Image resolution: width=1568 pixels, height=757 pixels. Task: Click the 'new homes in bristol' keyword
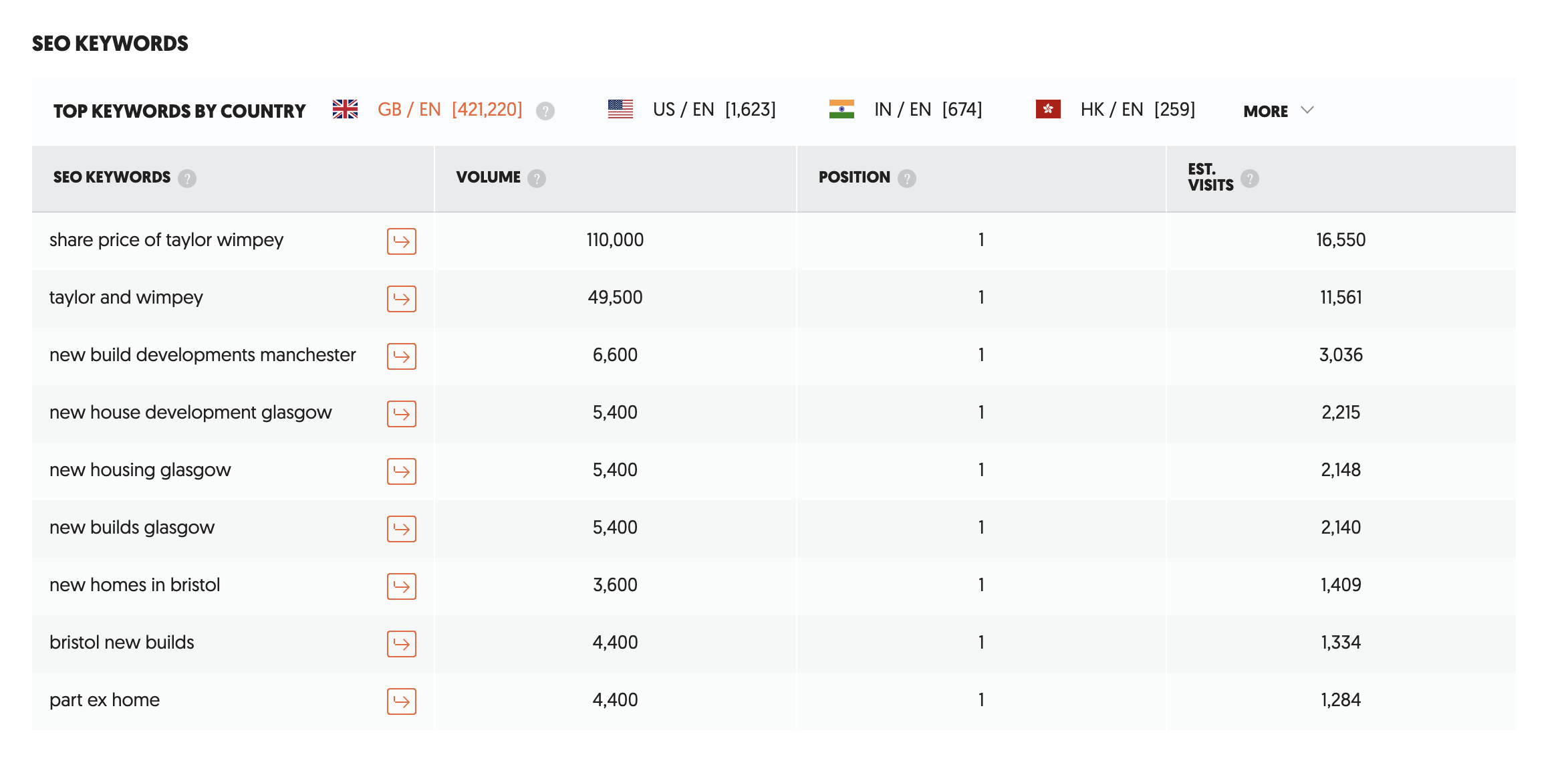134,585
